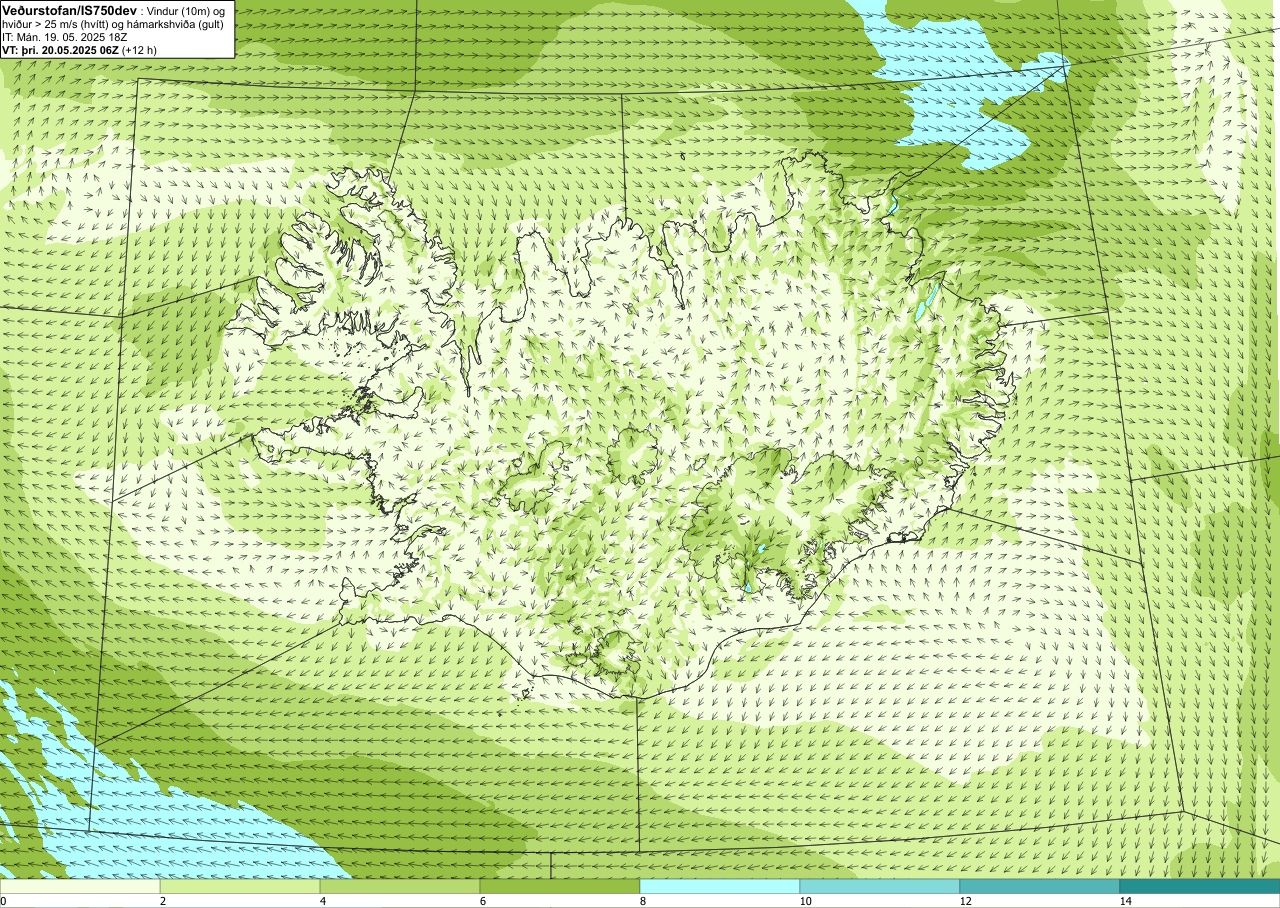Click the light green 2–4 m/s legend swatch
Viewport: 1280px width, 908px height.
click(240, 886)
